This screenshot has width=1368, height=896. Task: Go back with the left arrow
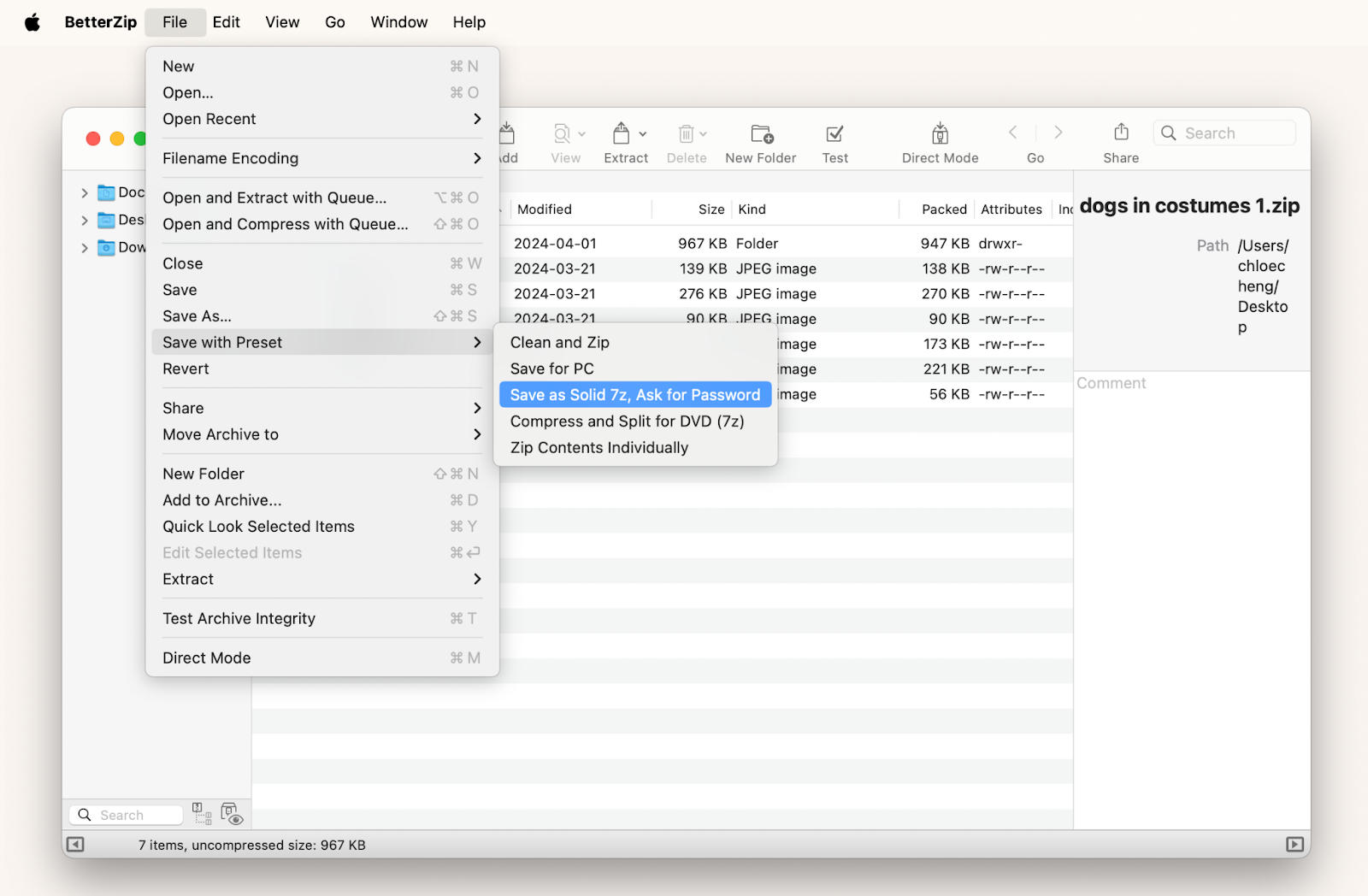(1013, 133)
